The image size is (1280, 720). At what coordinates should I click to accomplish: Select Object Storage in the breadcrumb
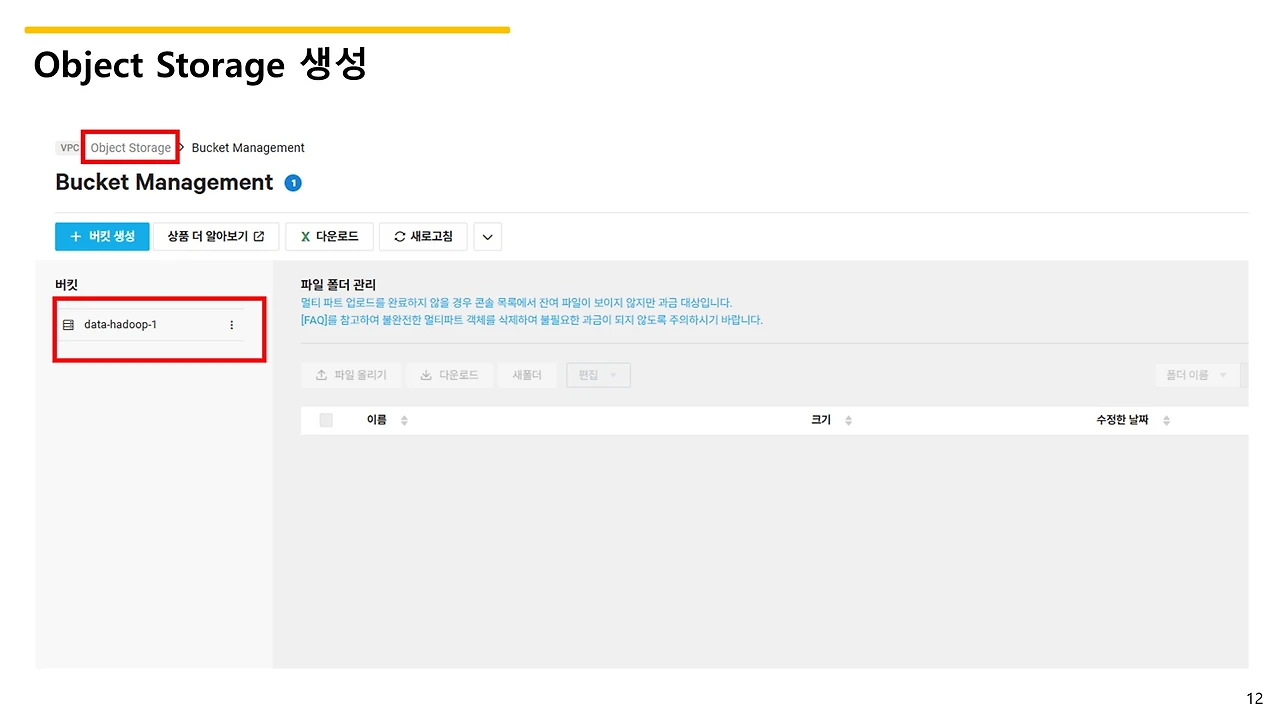(x=130, y=147)
